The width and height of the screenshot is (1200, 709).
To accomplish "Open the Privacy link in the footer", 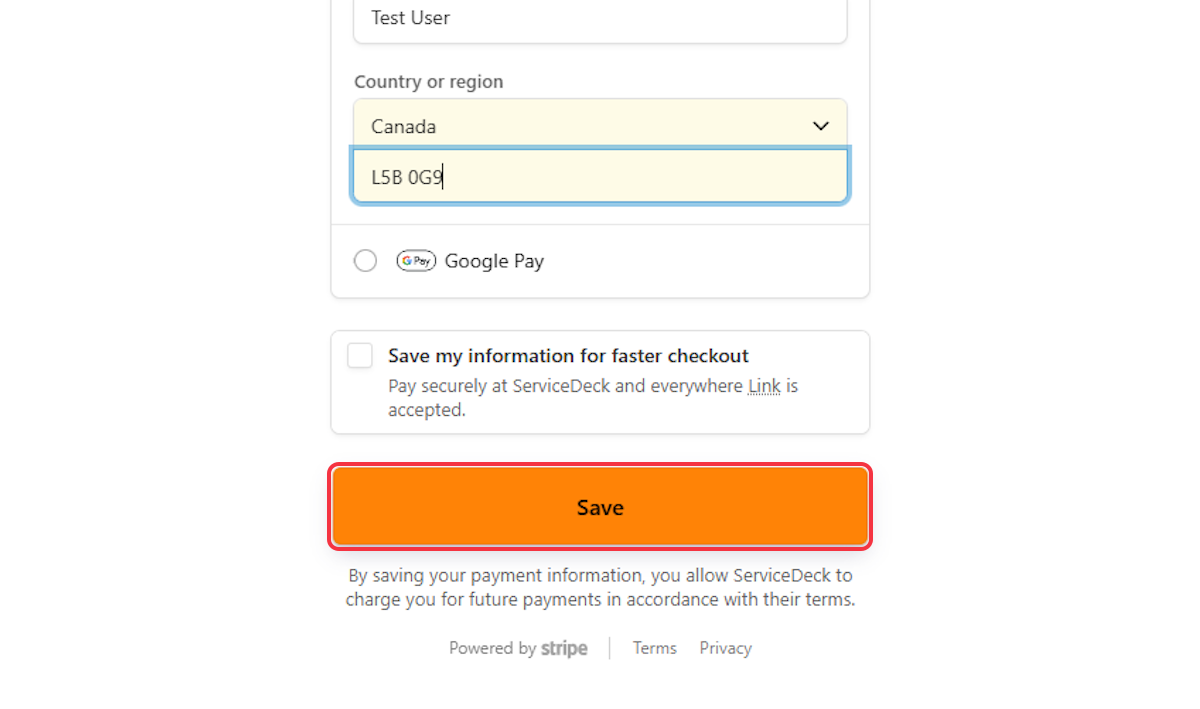I will [726, 648].
